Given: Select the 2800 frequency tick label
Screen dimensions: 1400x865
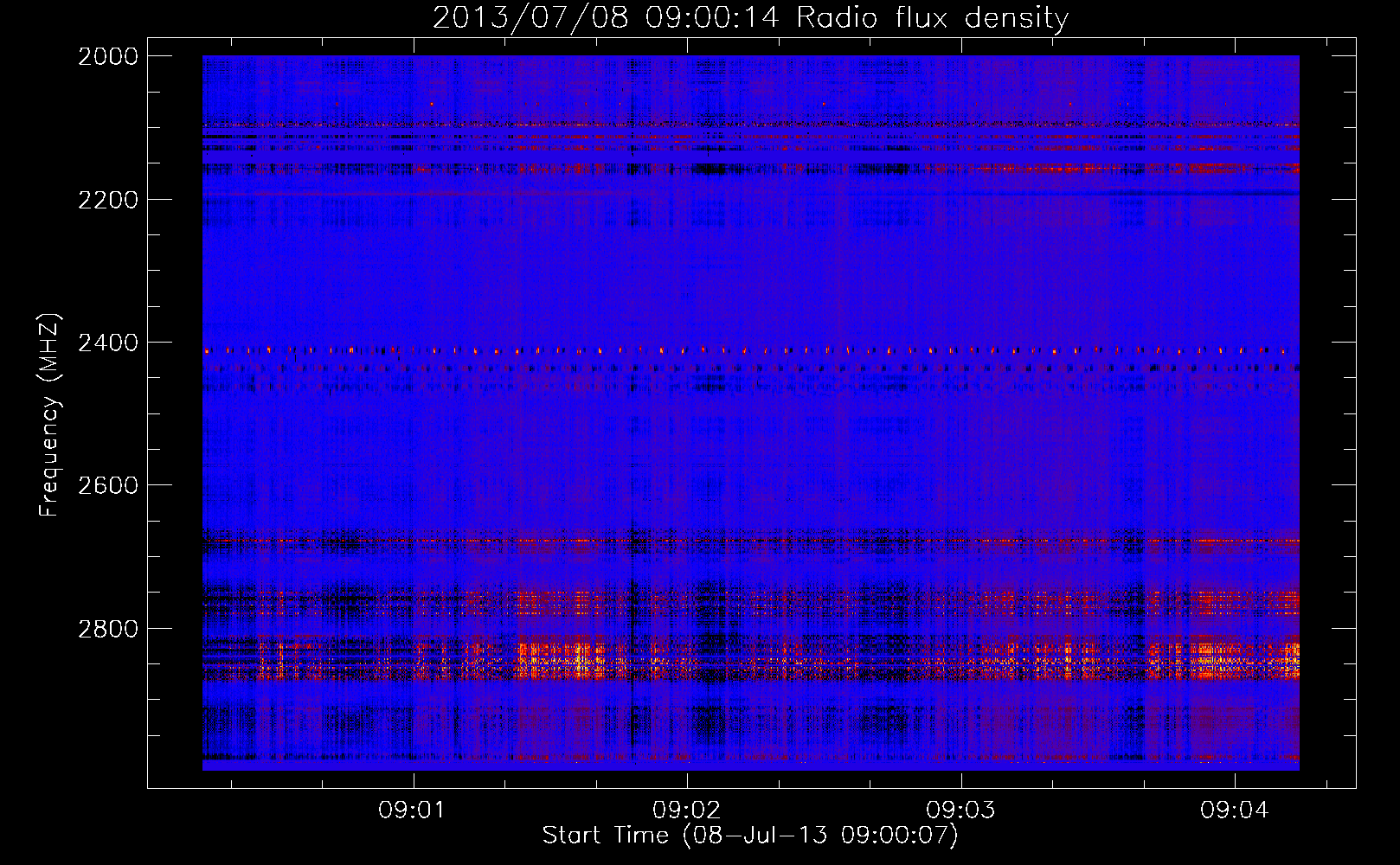Looking at the screenshot, I should [108, 628].
